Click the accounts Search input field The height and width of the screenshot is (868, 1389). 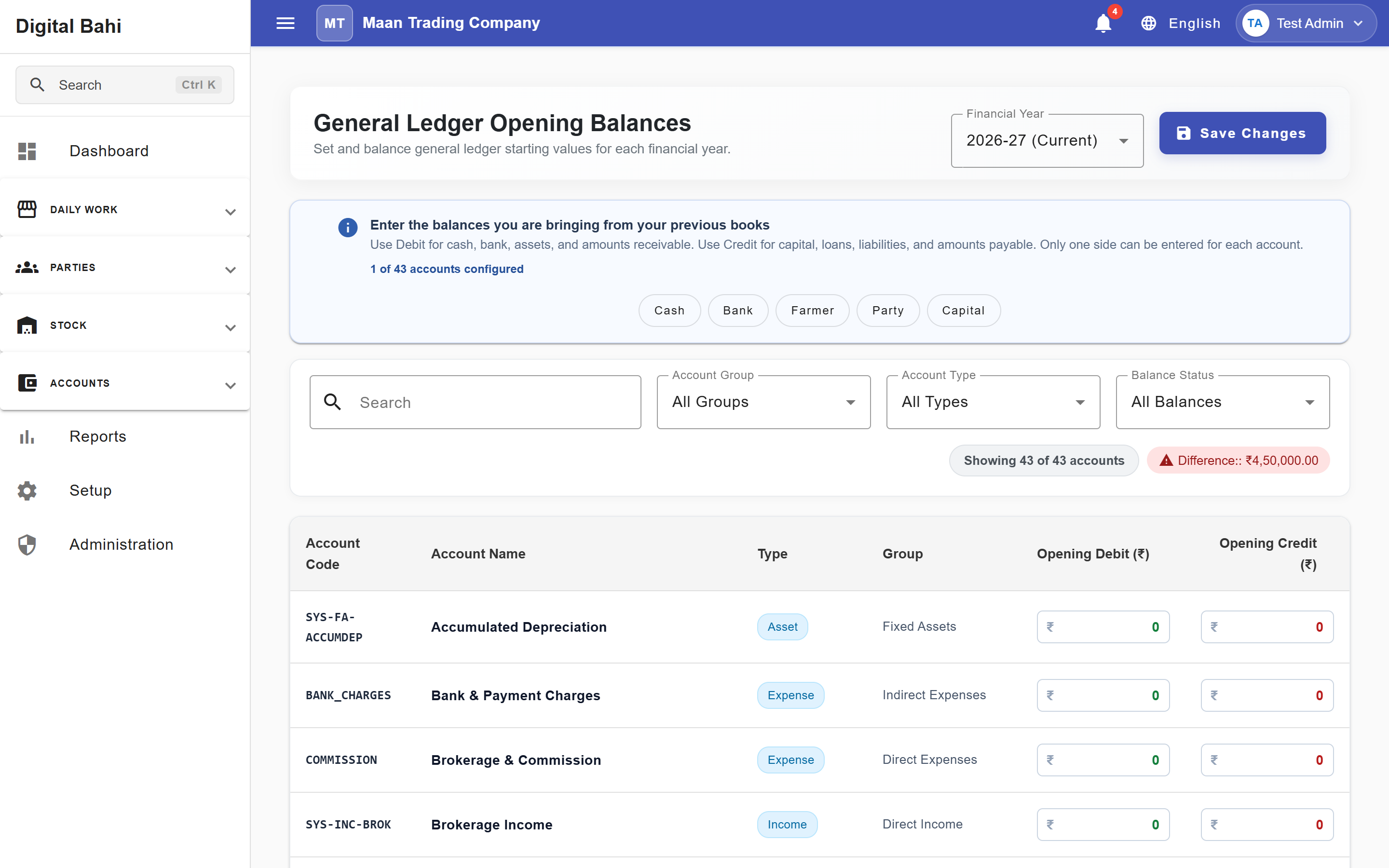[475, 402]
